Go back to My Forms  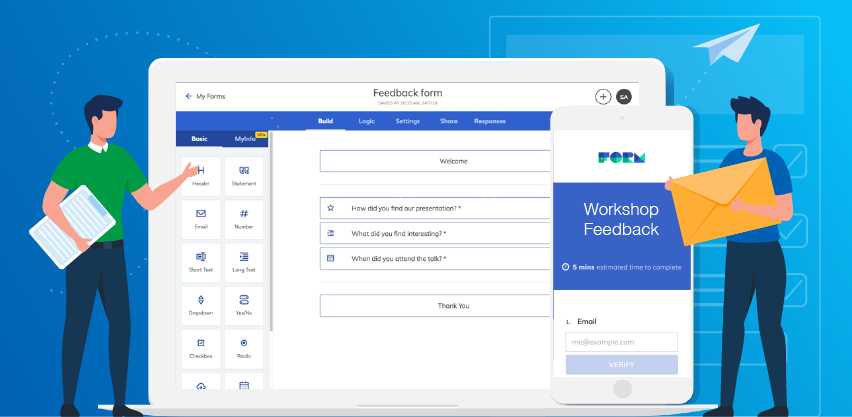pos(205,96)
